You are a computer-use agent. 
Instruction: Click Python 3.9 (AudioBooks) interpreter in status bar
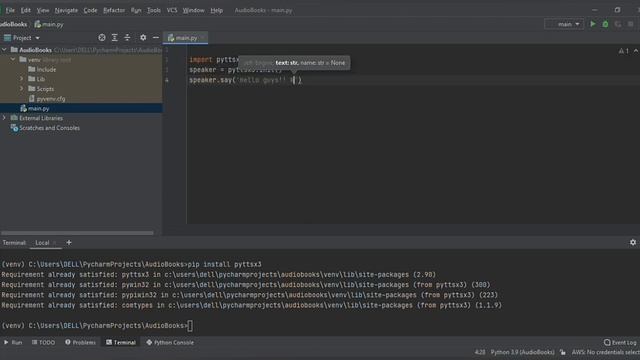pyautogui.click(x=522, y=352)
